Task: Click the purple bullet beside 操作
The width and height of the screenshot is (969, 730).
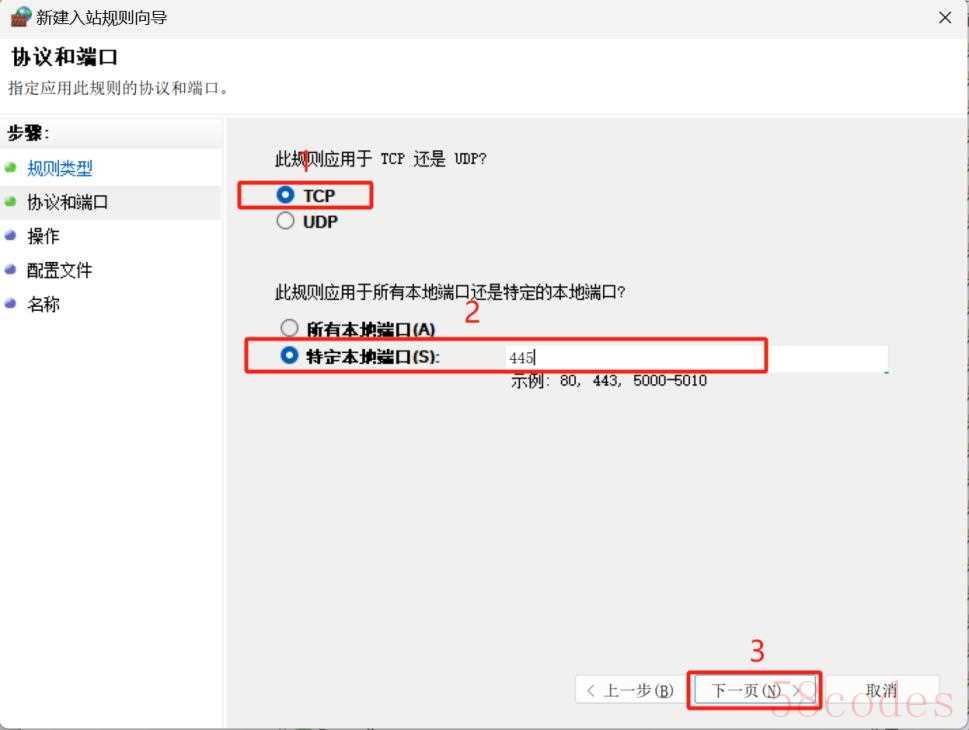Action: pyautogui.click(x=11, y=236)
